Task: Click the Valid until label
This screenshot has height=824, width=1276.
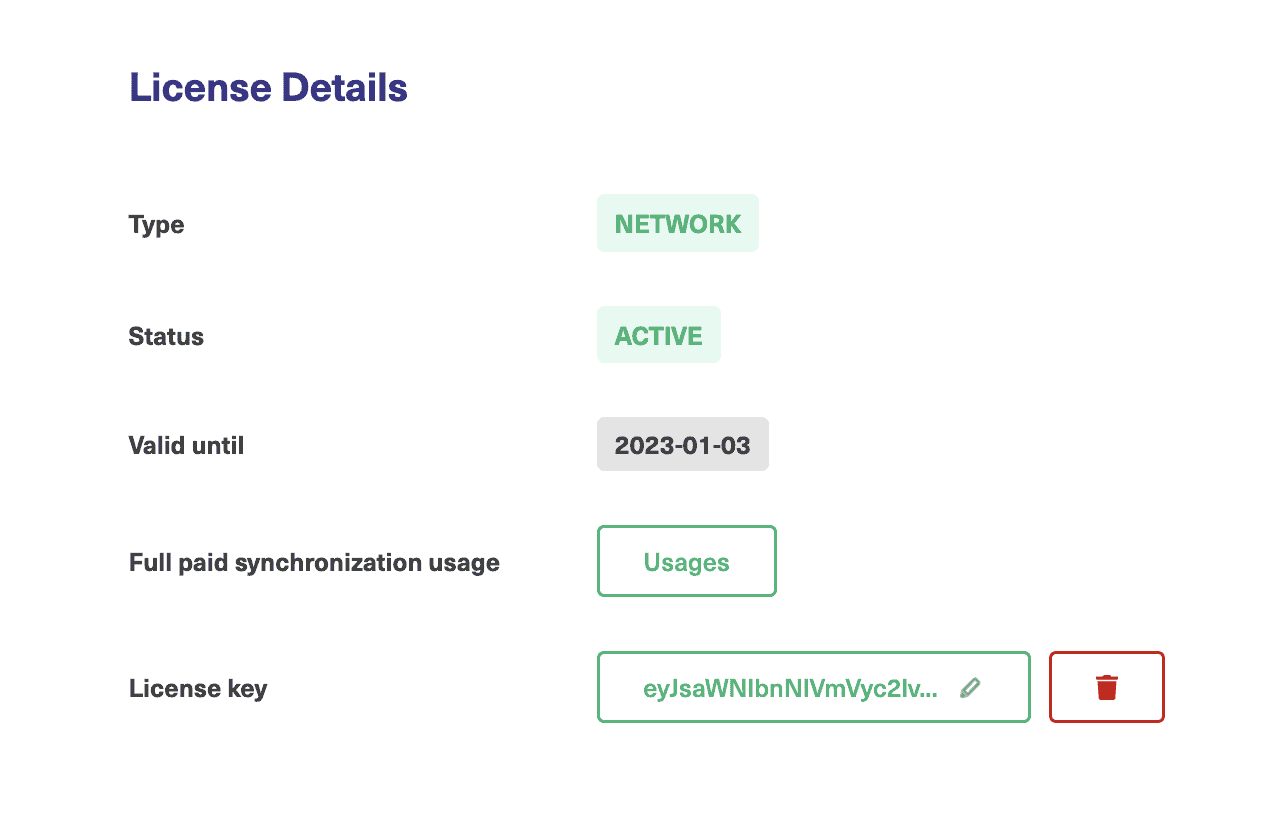Action: (x=186, y=445)
